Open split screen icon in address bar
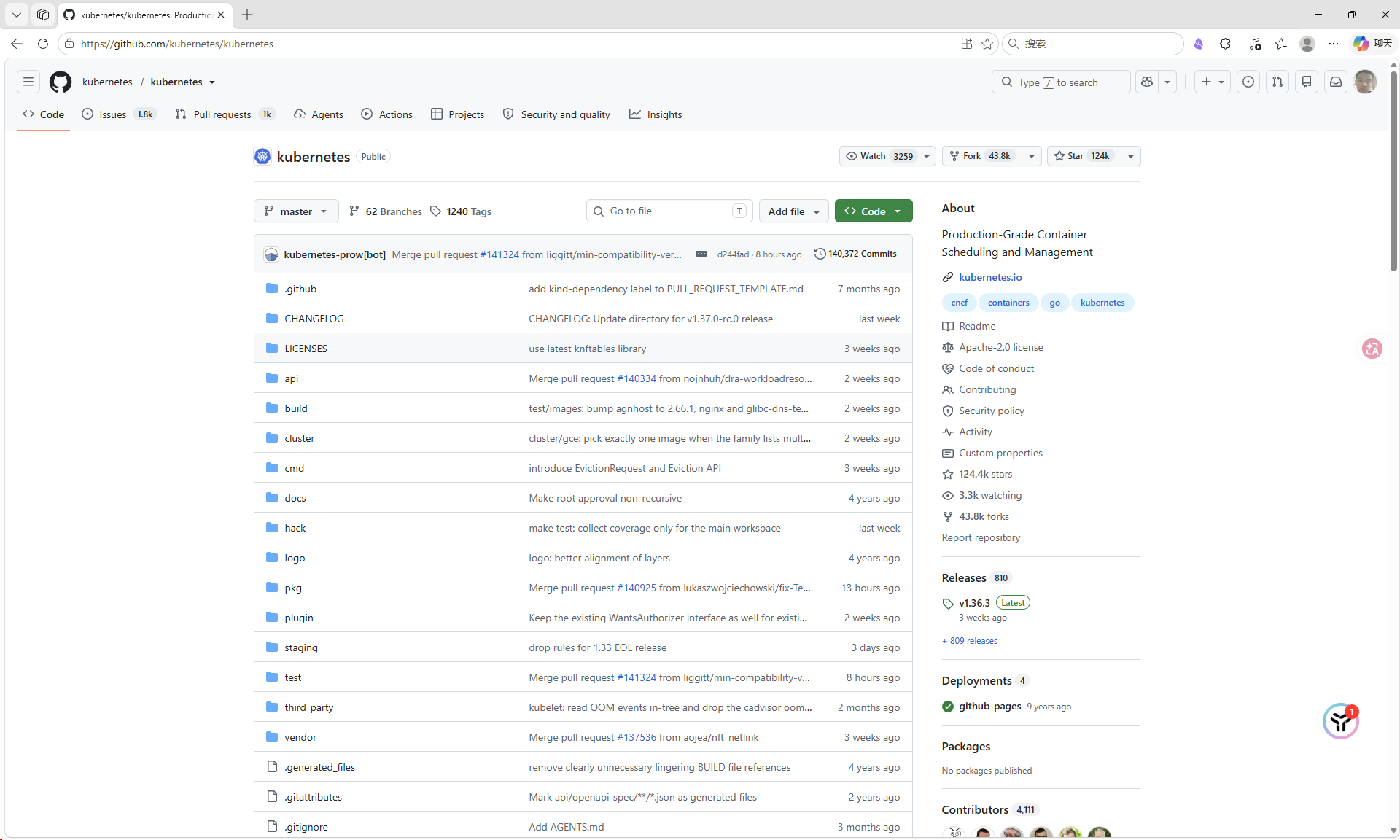Screen dimensions: 1400x840 [x=967, y=44]
